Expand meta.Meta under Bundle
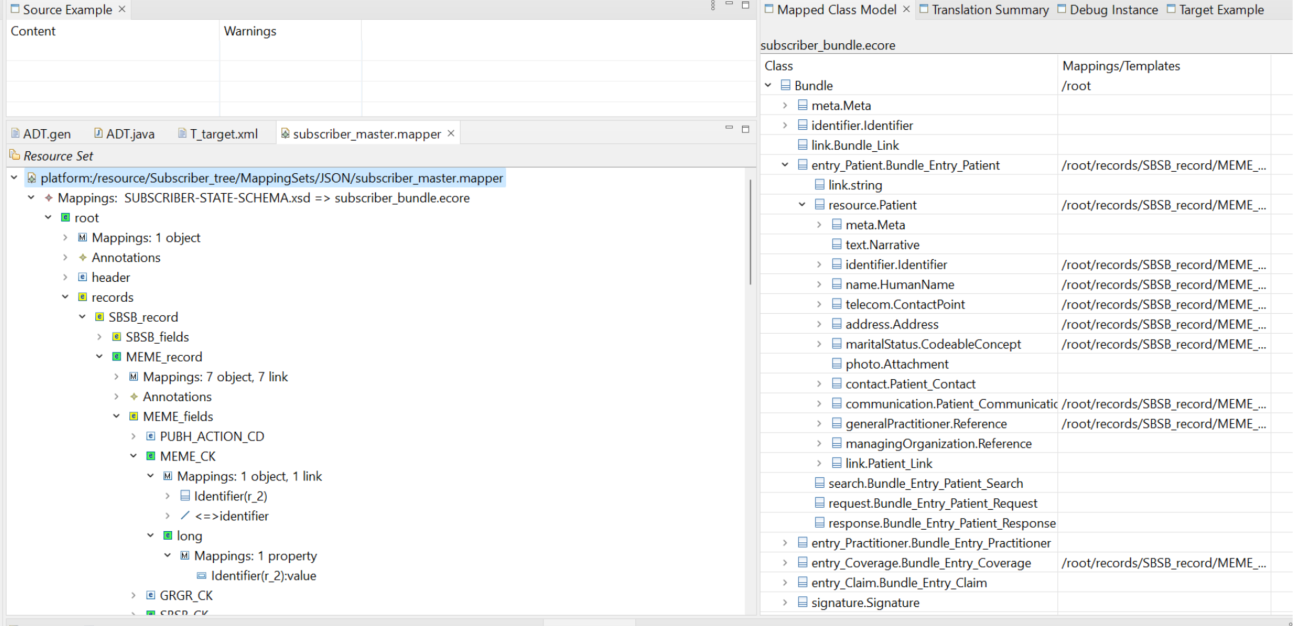This screenshot has width=1293, height=626. [783, 105]
